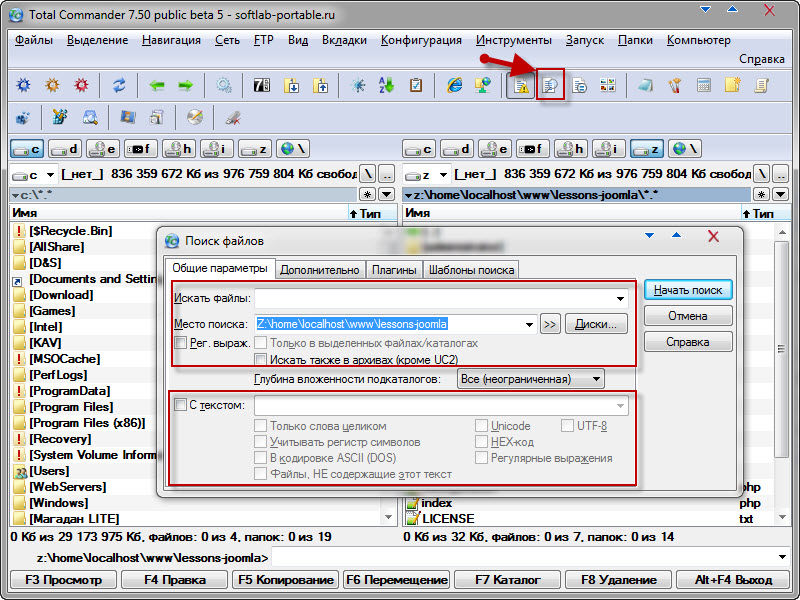The image size is (800, 600).
Task: Tick the С текстом checkbox
Action: click(180, 405)
